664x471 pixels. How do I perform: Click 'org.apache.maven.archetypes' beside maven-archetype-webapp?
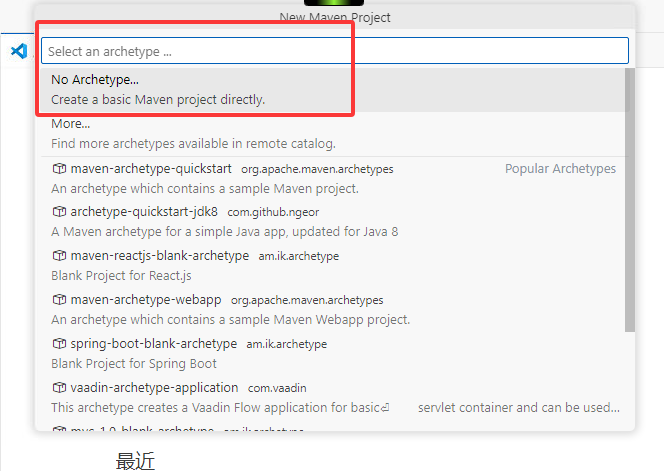[307, 300]
